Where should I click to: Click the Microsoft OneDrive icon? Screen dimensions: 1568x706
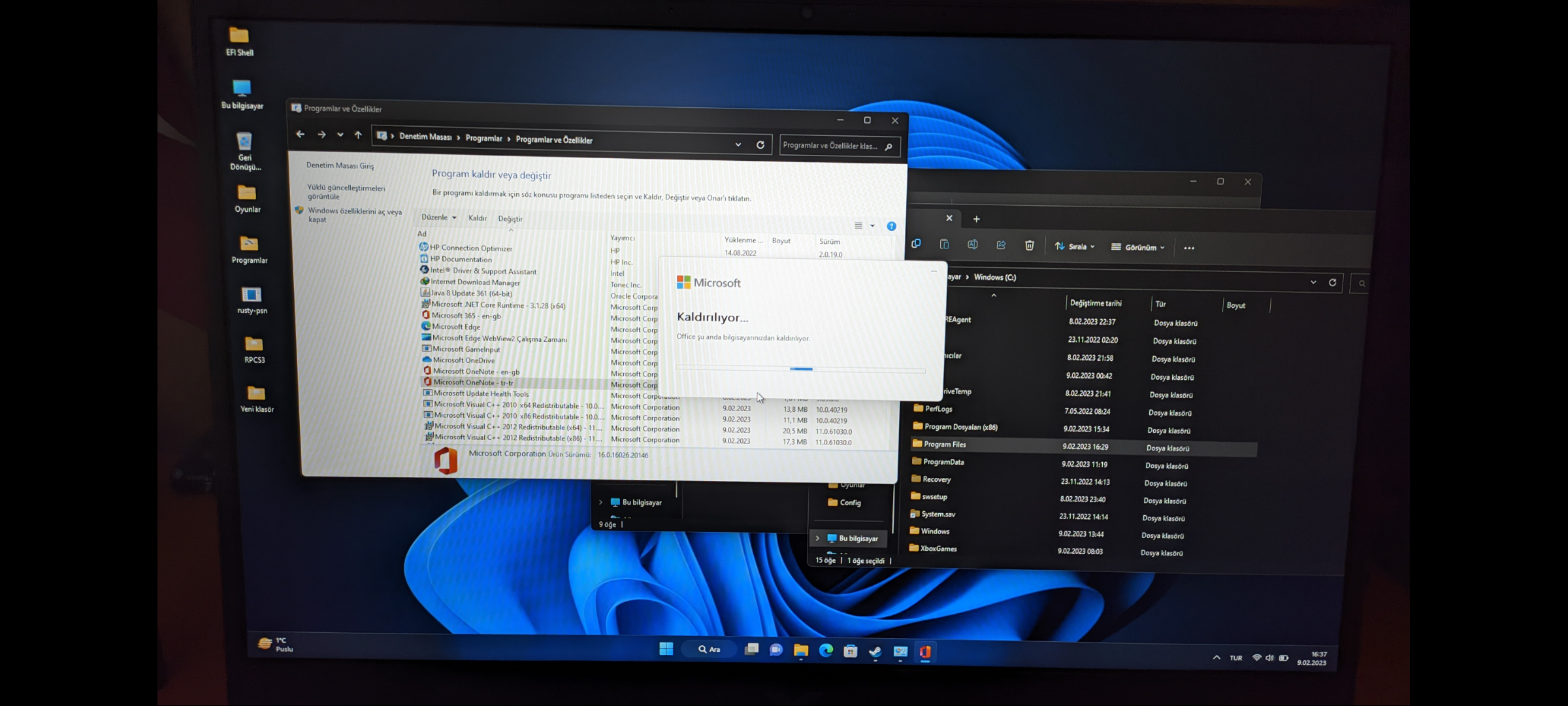click(x=426, y=361)
